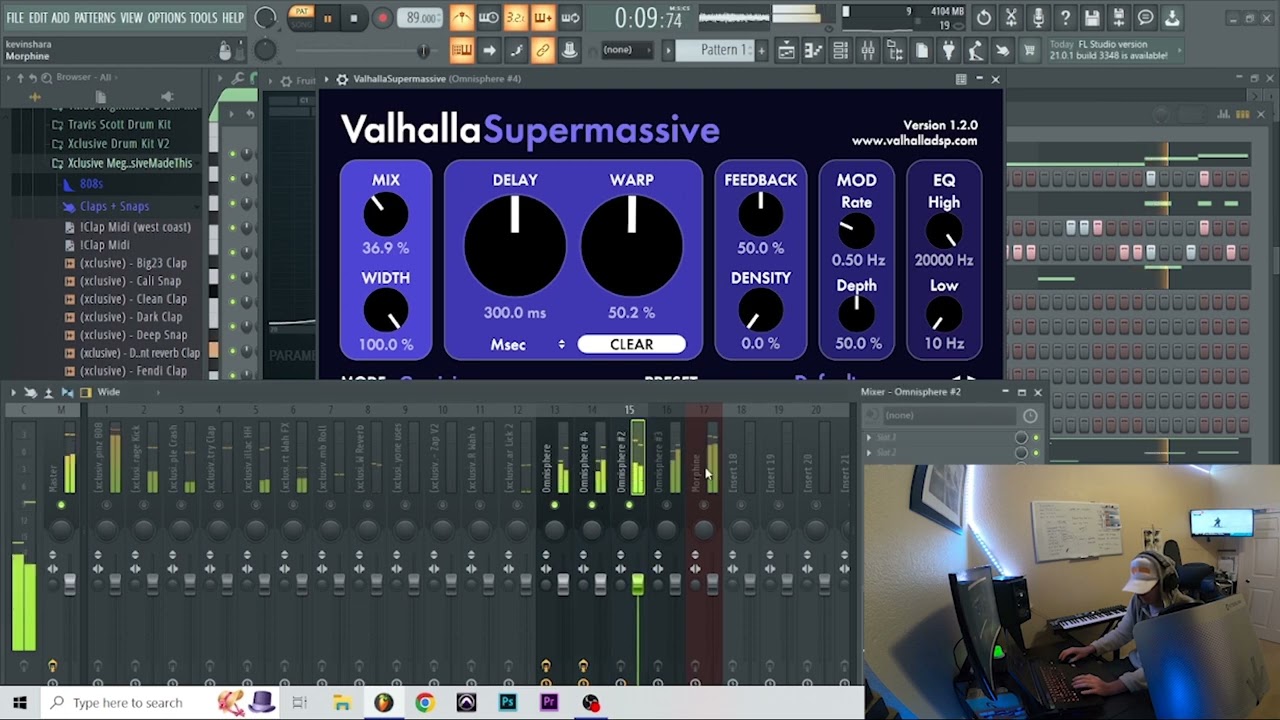
Task: Open Photoshop from the taskbar
Action: (x=508, y=703)
